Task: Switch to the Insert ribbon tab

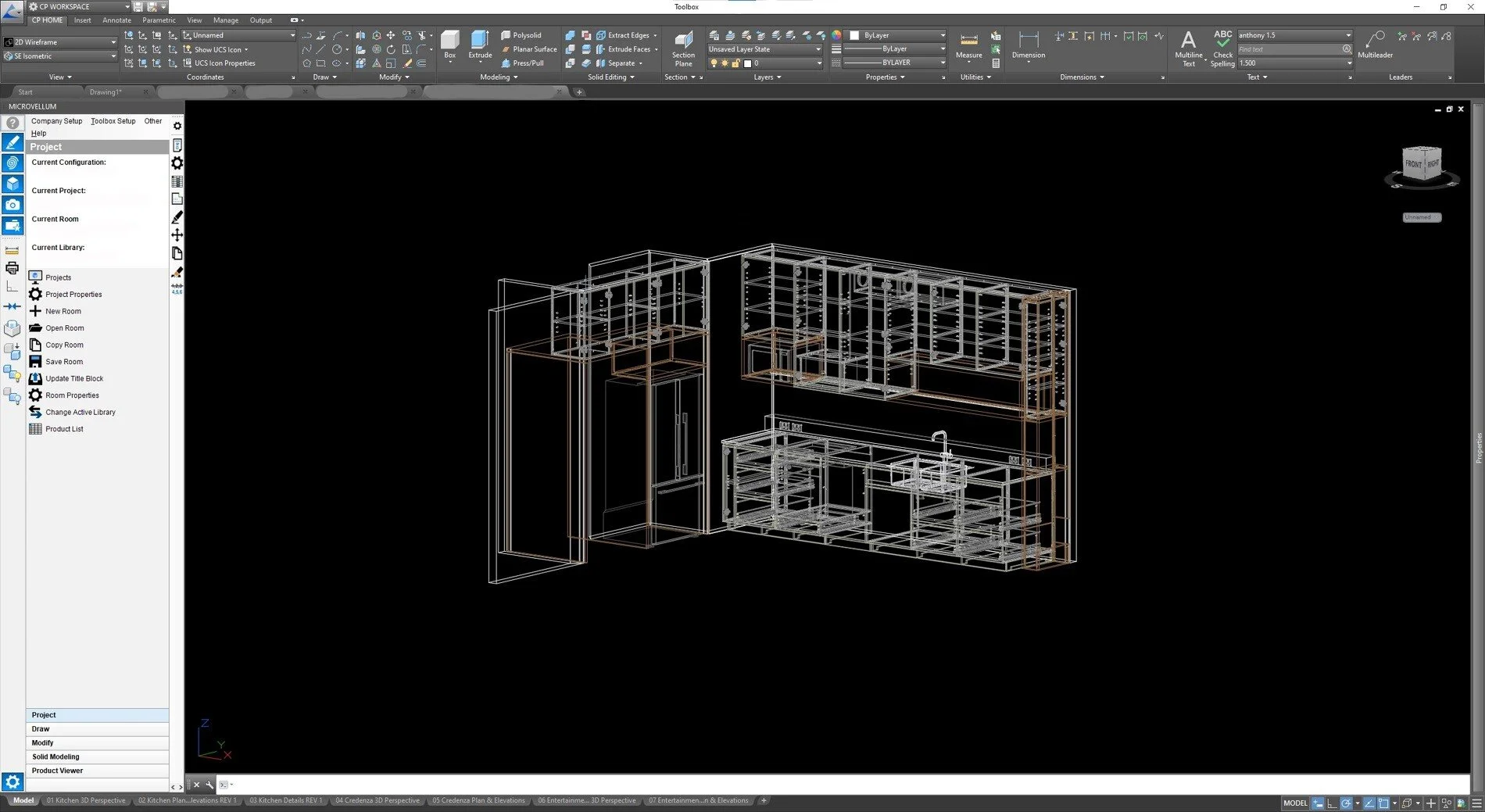Action: click(x=82, y=20)
